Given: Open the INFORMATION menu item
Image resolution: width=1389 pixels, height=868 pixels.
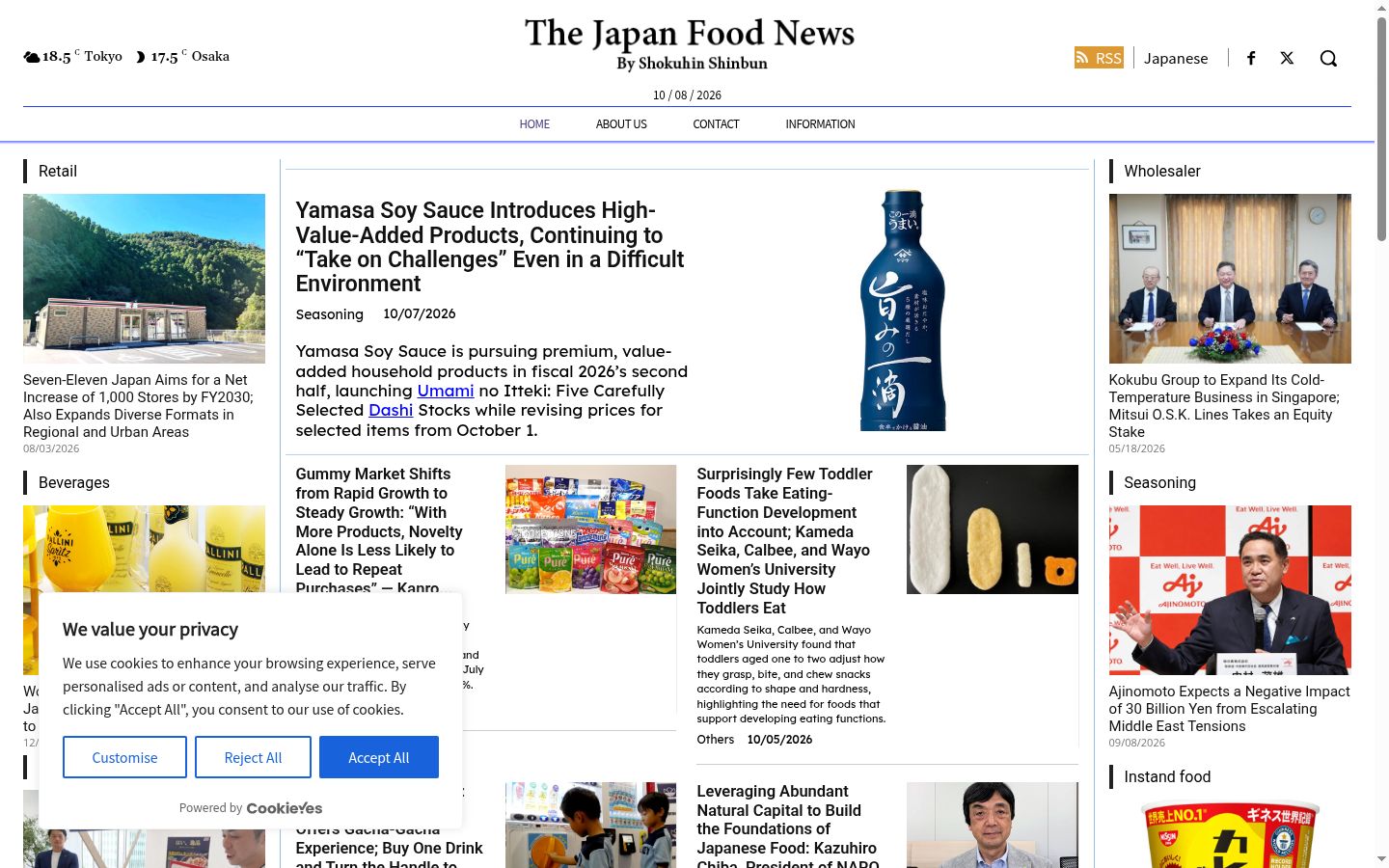Looking at the screenshot, I should pyautogui.click(x=820, y=124).
